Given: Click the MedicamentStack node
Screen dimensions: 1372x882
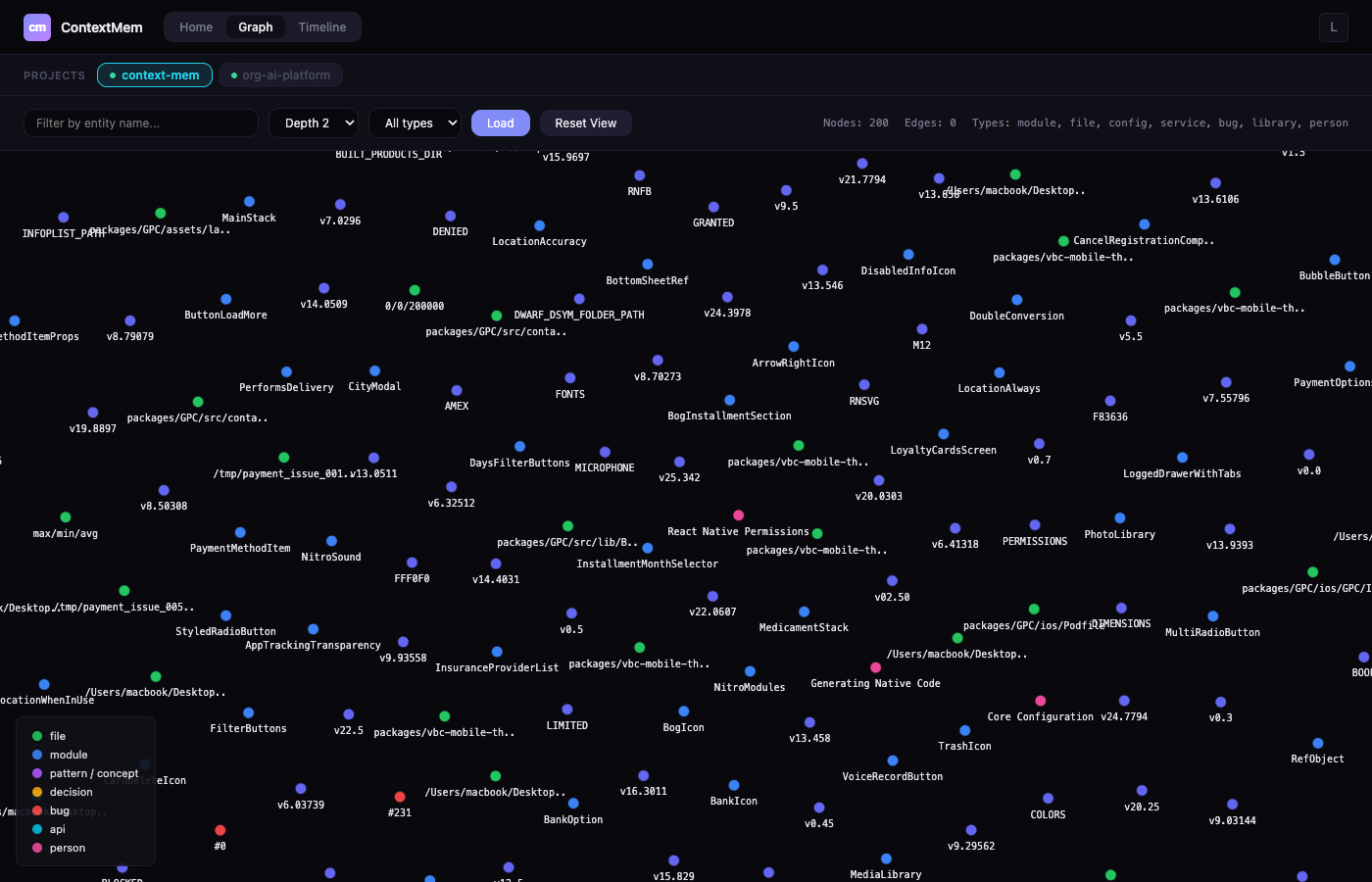Looking at the screenshot, I should 804,612.
